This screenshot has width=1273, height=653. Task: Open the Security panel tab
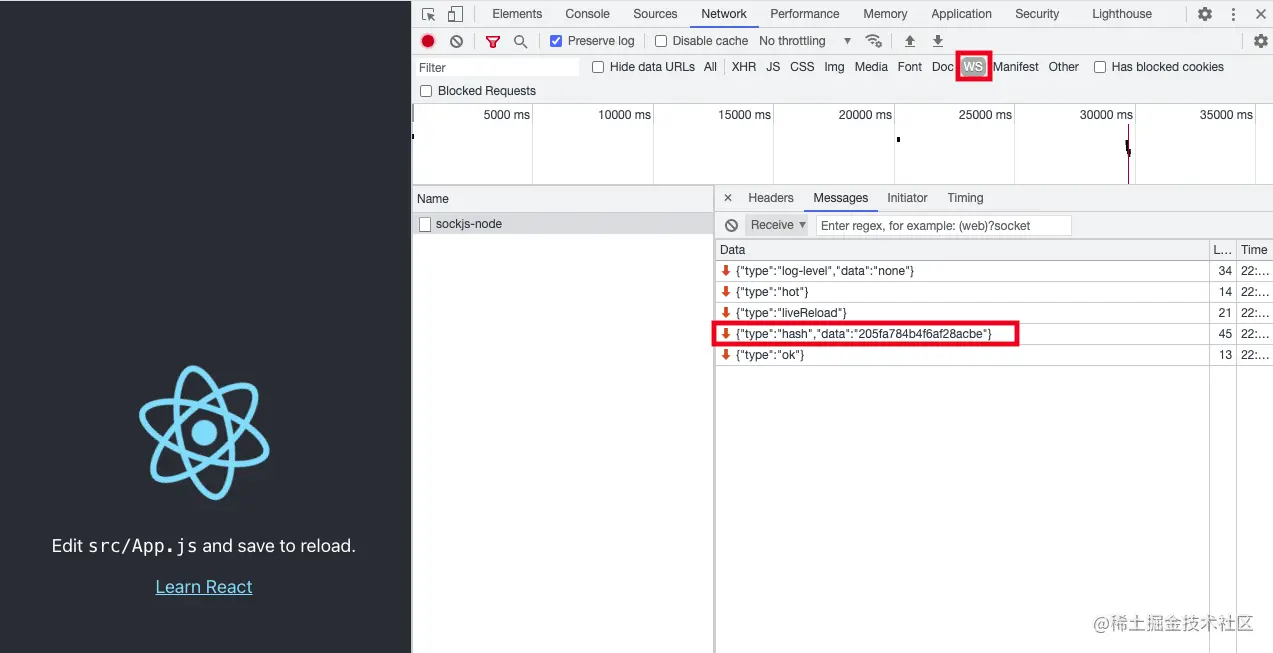1037,14
